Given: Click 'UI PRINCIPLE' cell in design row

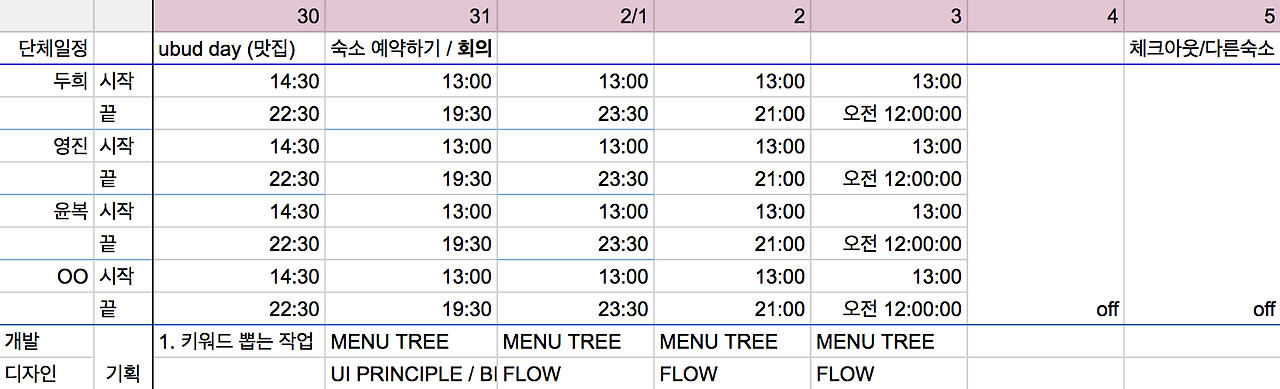Looking at the screenshot, I should tap(411, 374).
